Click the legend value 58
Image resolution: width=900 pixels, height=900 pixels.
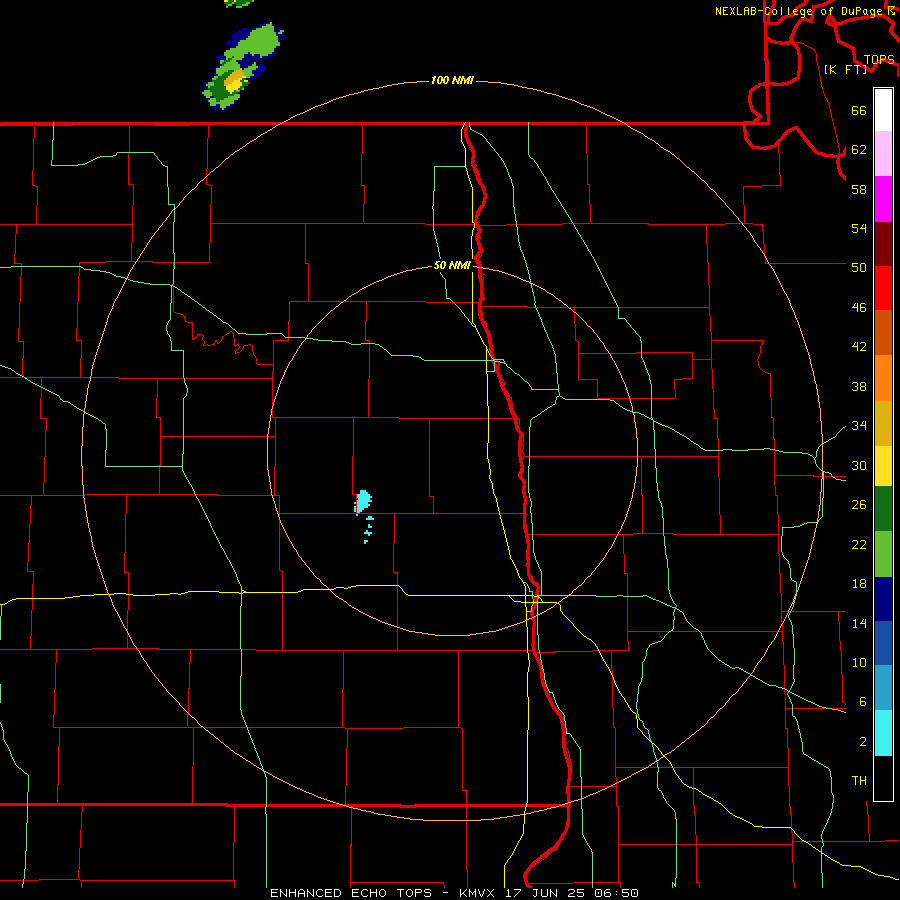tap(859, 189)
